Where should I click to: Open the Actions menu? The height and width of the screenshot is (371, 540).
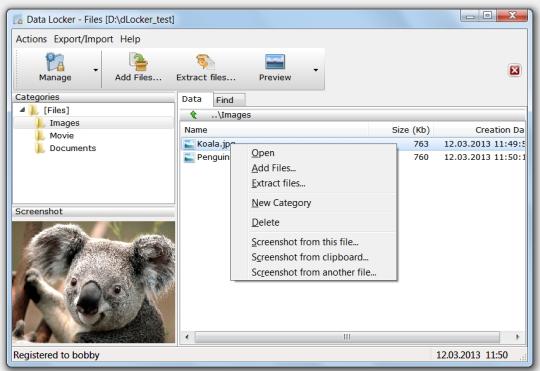(31, 39)
